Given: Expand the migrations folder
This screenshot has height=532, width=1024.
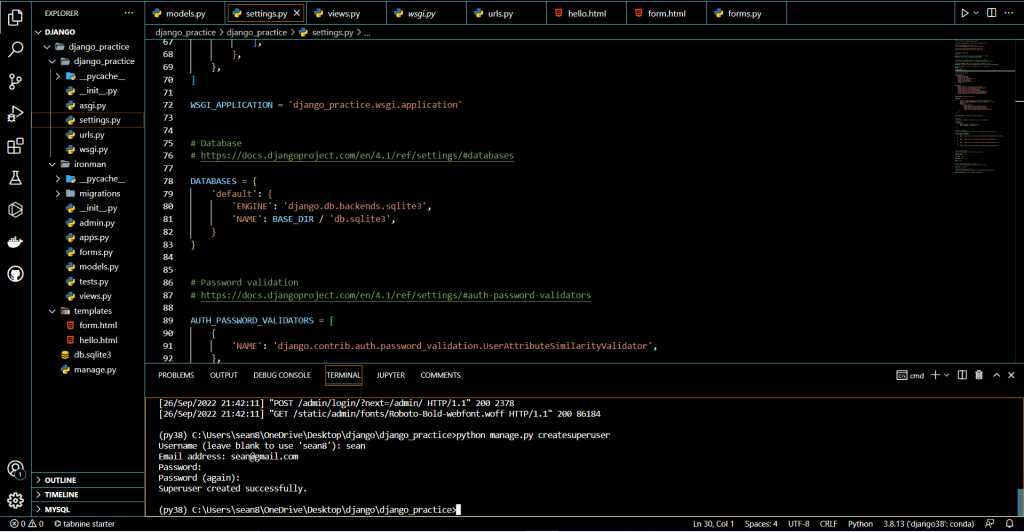Looking at the screenshot, I should (x=88, y=194).
